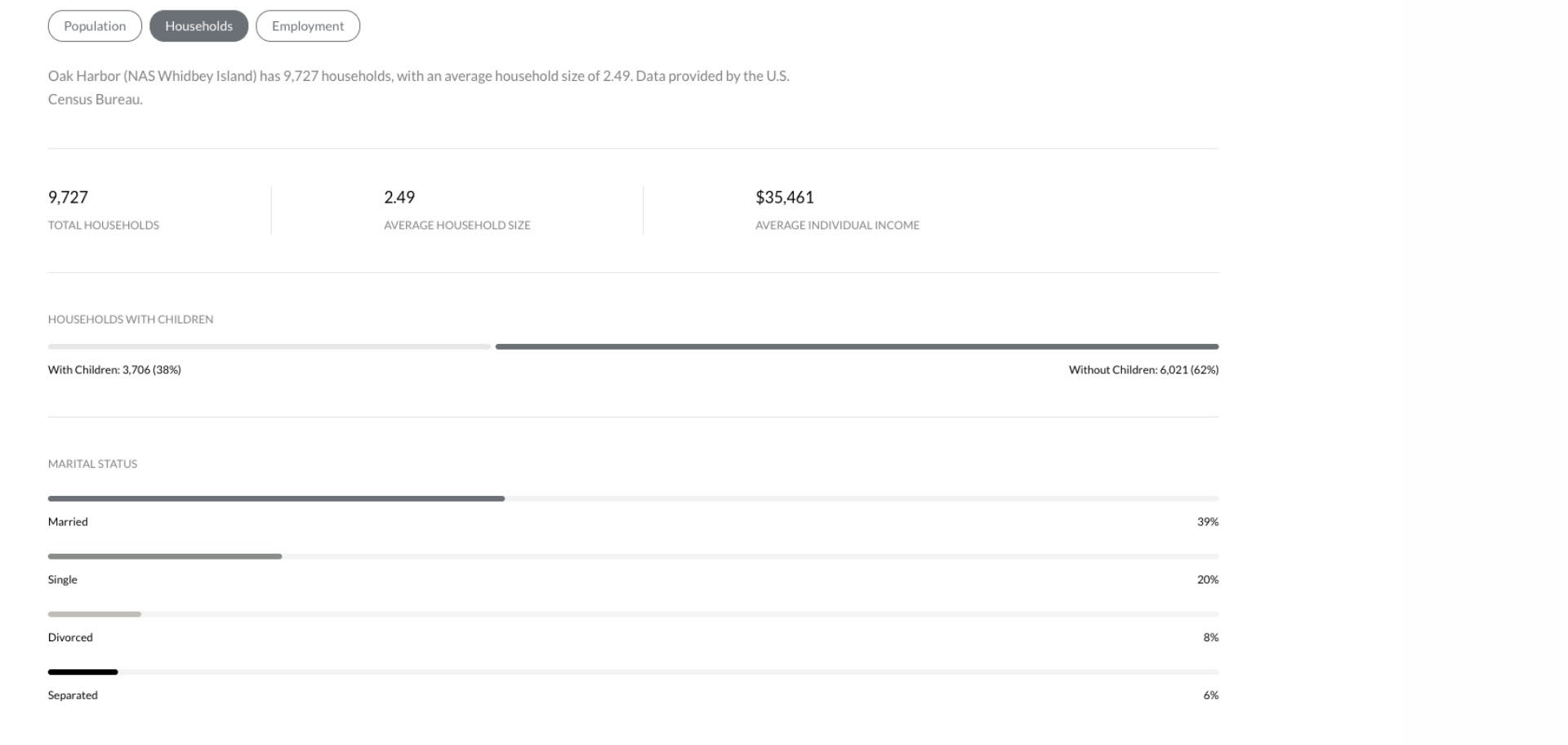Click the Households With Children heading
The image size is (1568, 745).
coord(131,319)
